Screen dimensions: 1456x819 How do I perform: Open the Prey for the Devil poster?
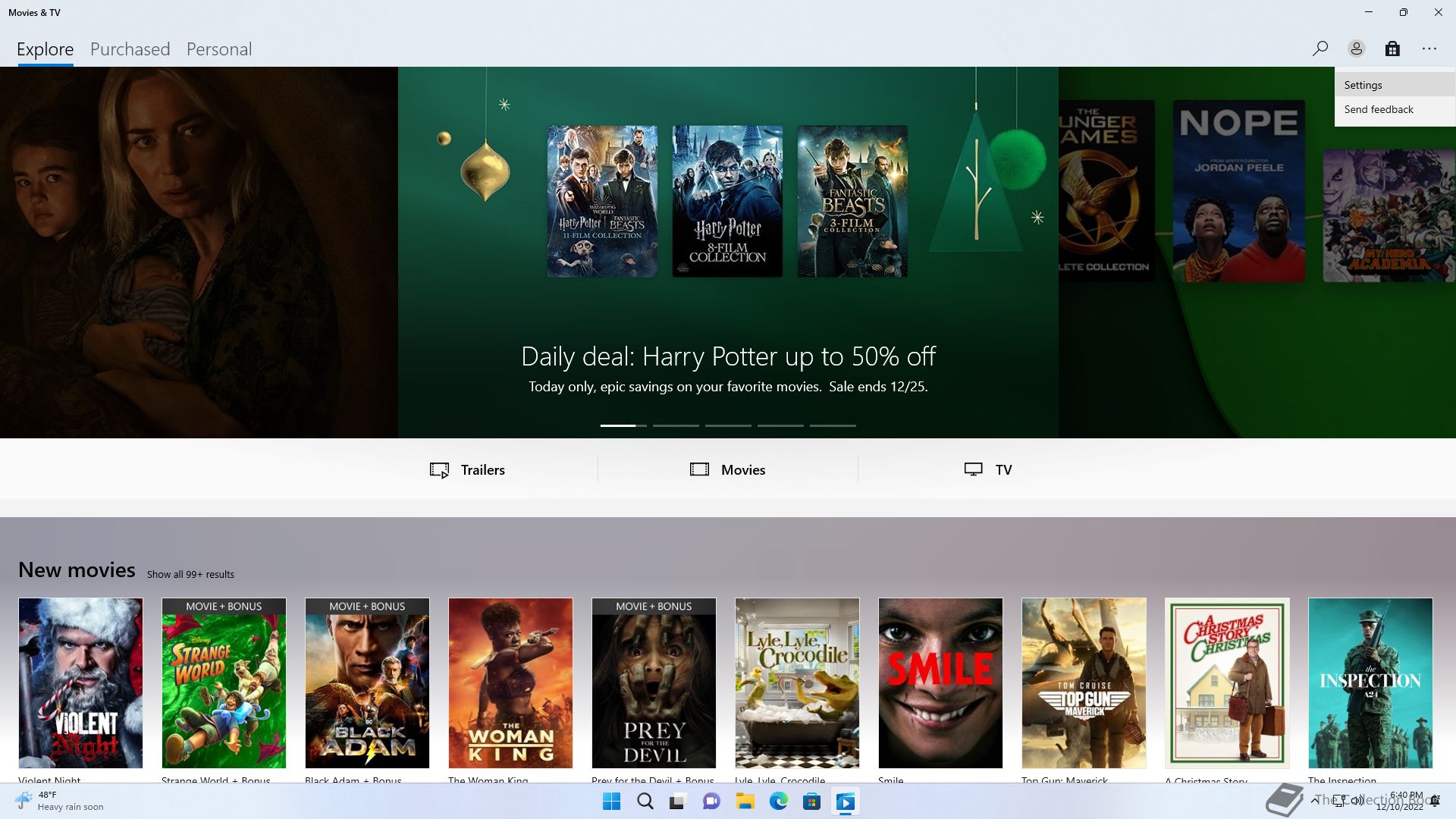point(654,682)
